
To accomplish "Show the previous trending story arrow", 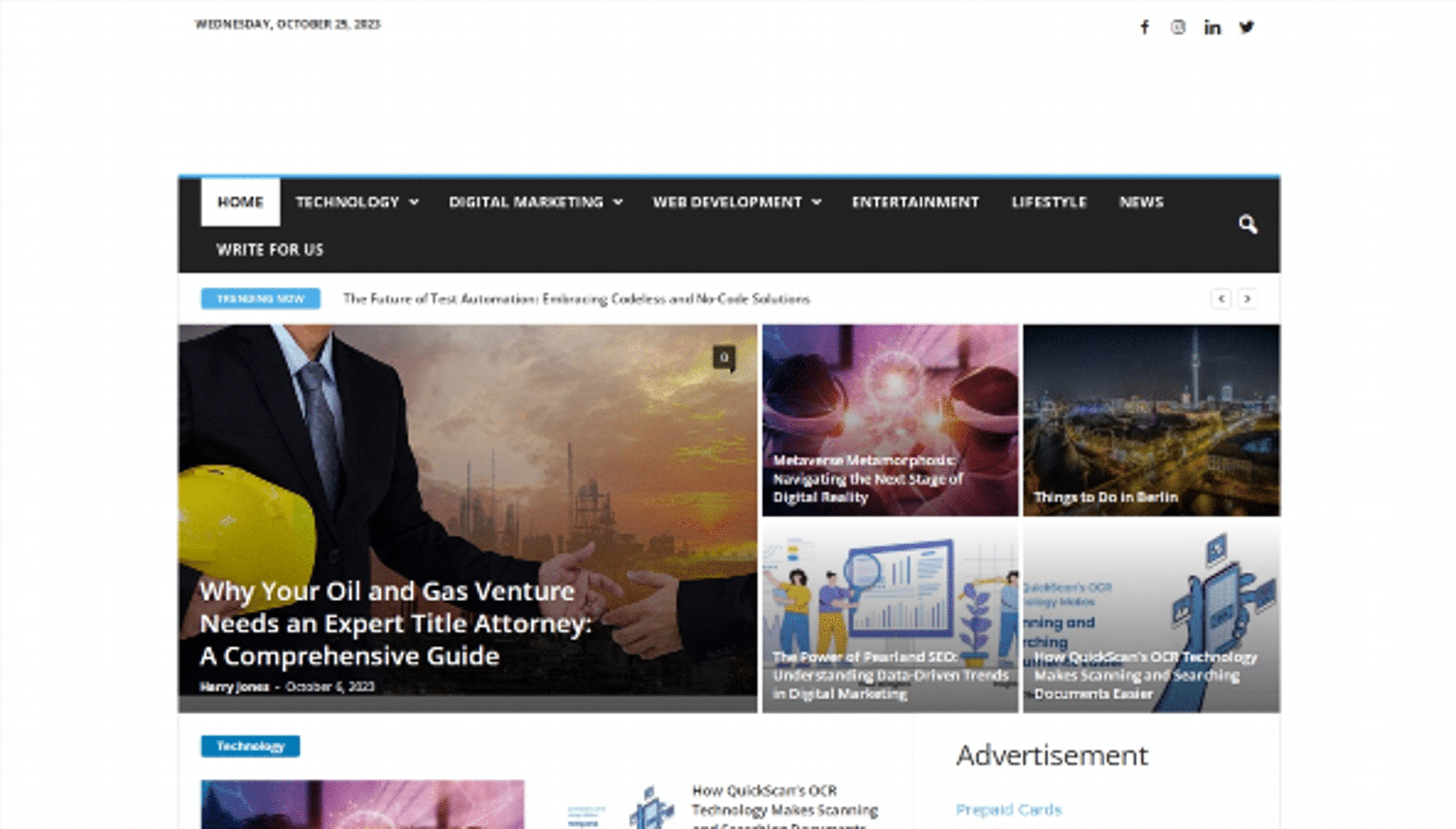I will tap(1221, 299).
